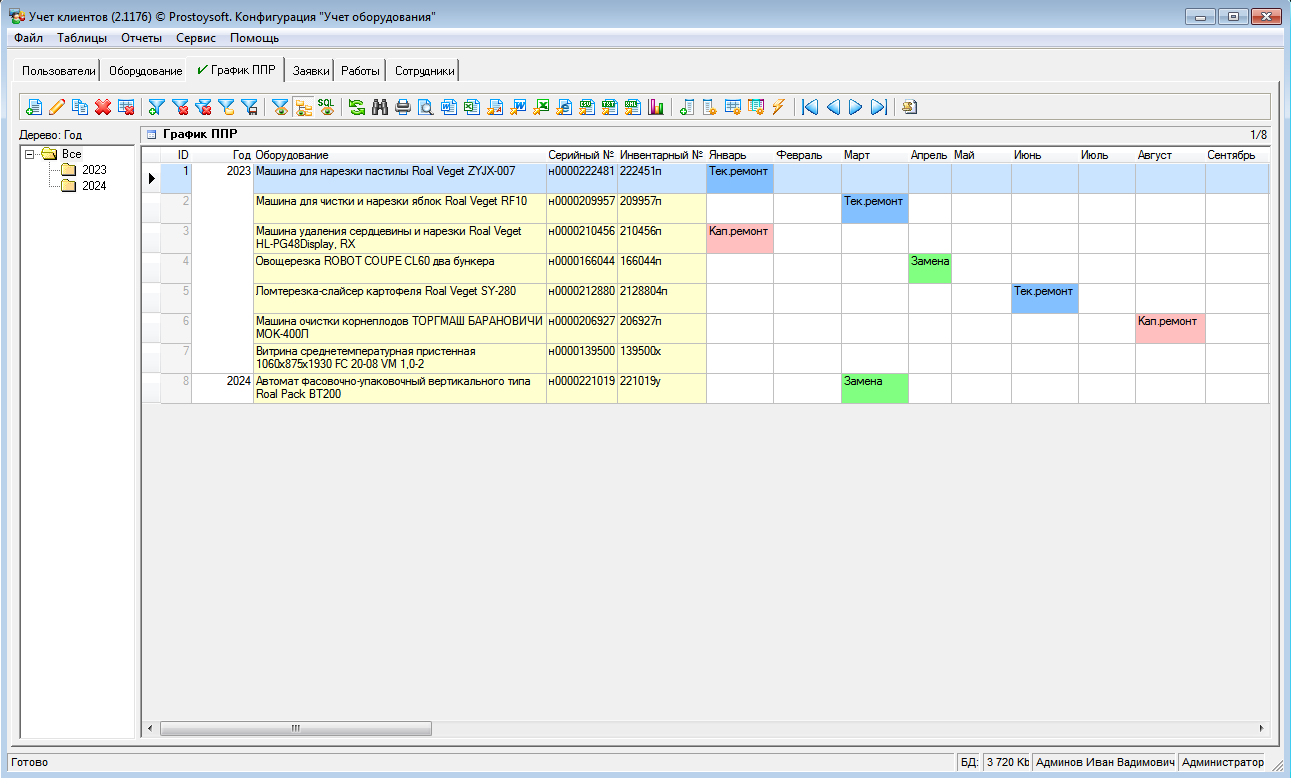Open search with the binoculars icon

tap(380, 107)
